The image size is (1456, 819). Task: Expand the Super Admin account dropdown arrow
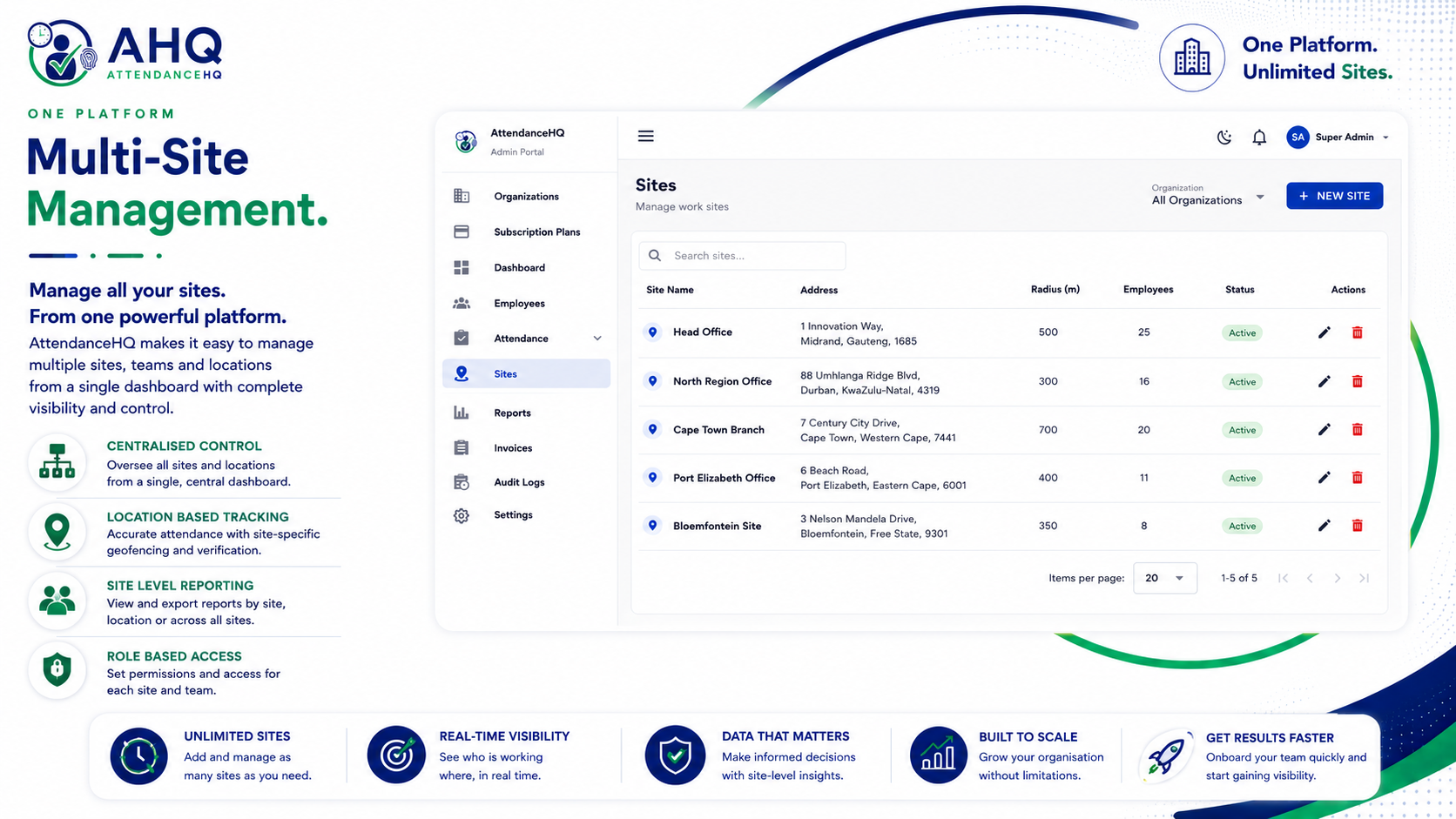tap(1385, 138)
